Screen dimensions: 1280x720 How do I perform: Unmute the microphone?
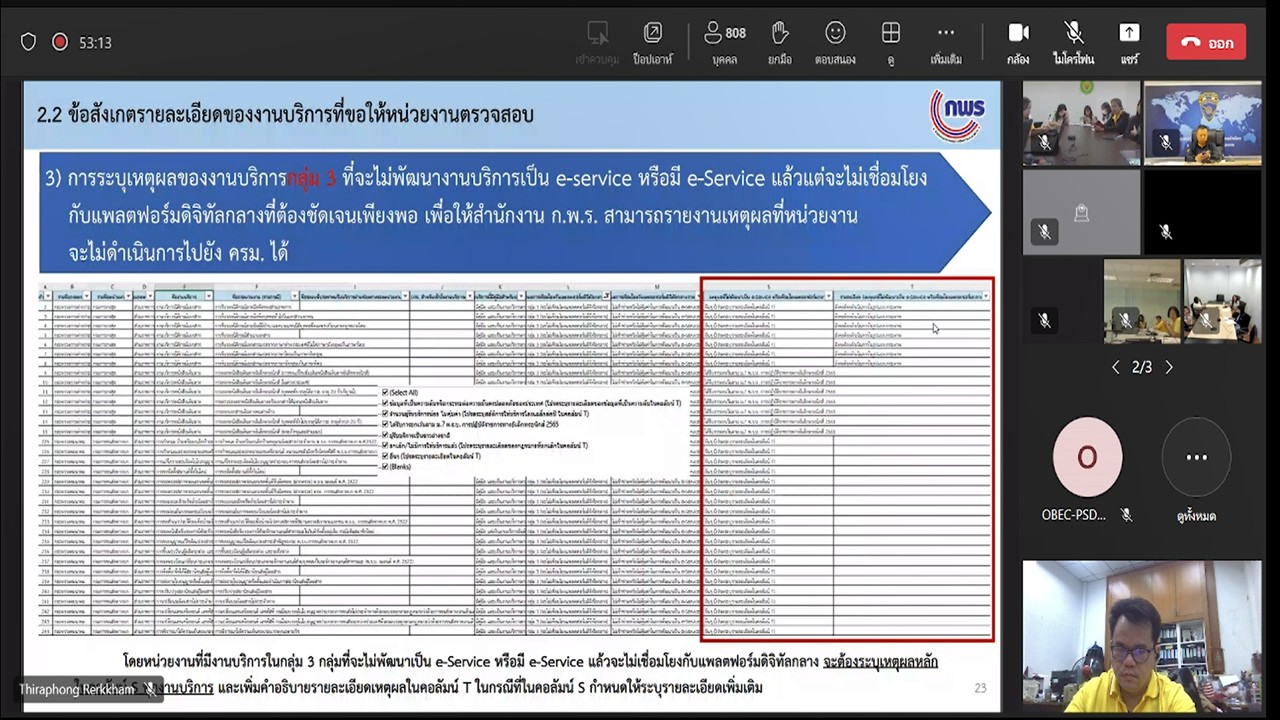coord(1073,41)
